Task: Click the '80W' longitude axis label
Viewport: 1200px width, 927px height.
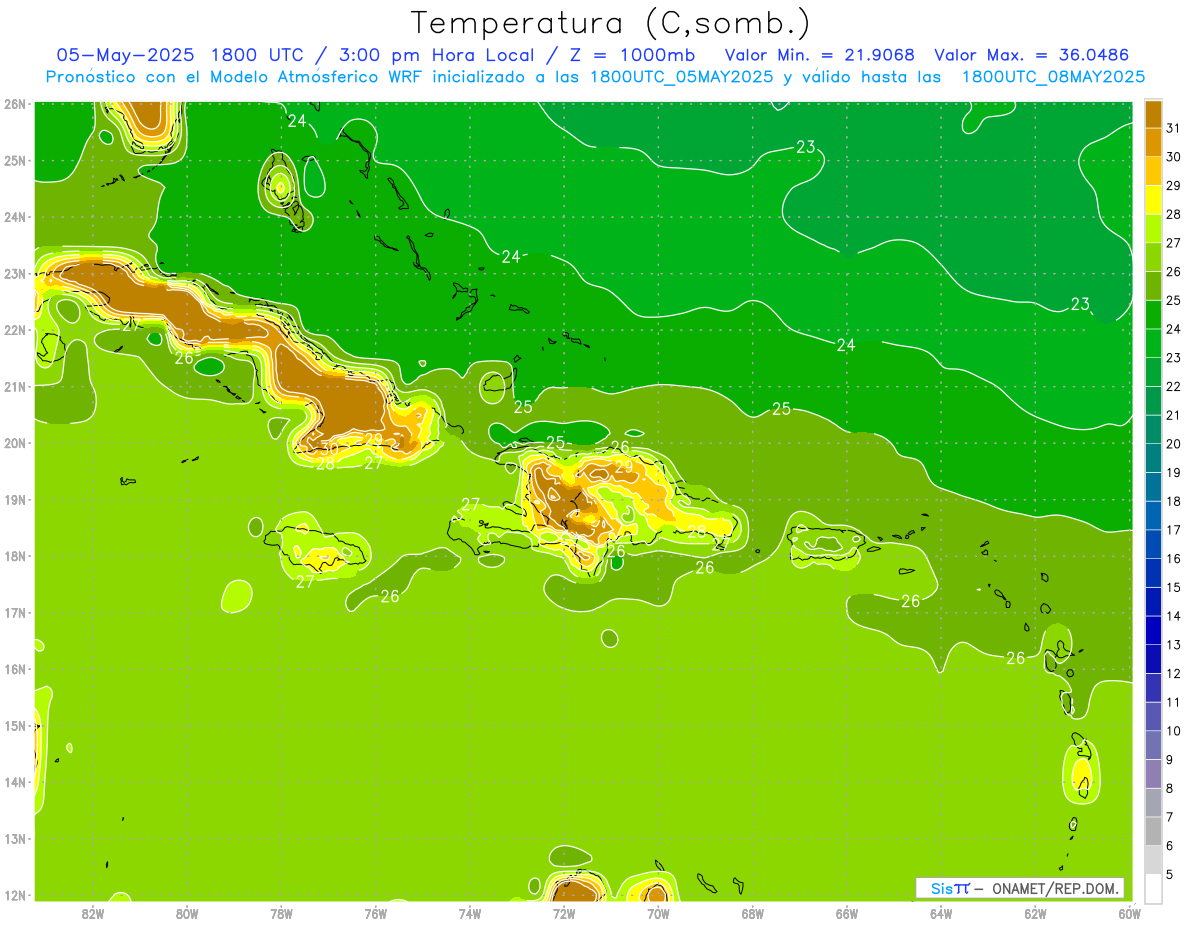Action: tap(187, 913)
